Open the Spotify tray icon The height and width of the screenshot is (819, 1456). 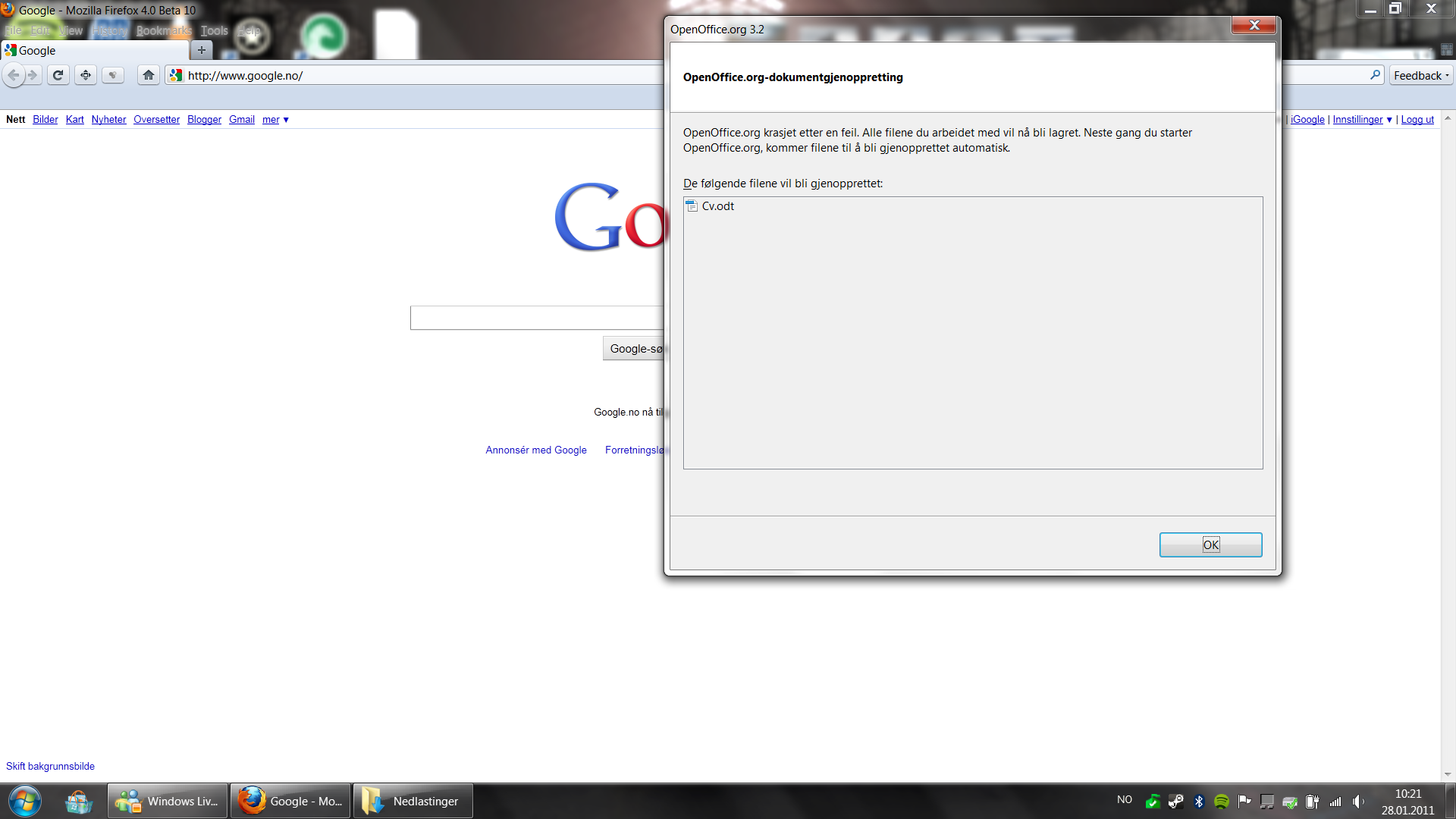pos(1222,801)
